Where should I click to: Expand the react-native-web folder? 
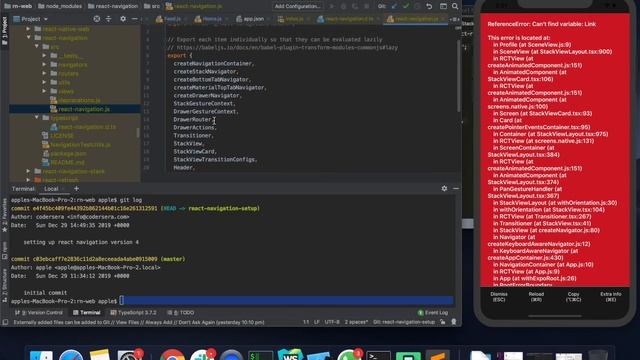(x=28, y=29)
